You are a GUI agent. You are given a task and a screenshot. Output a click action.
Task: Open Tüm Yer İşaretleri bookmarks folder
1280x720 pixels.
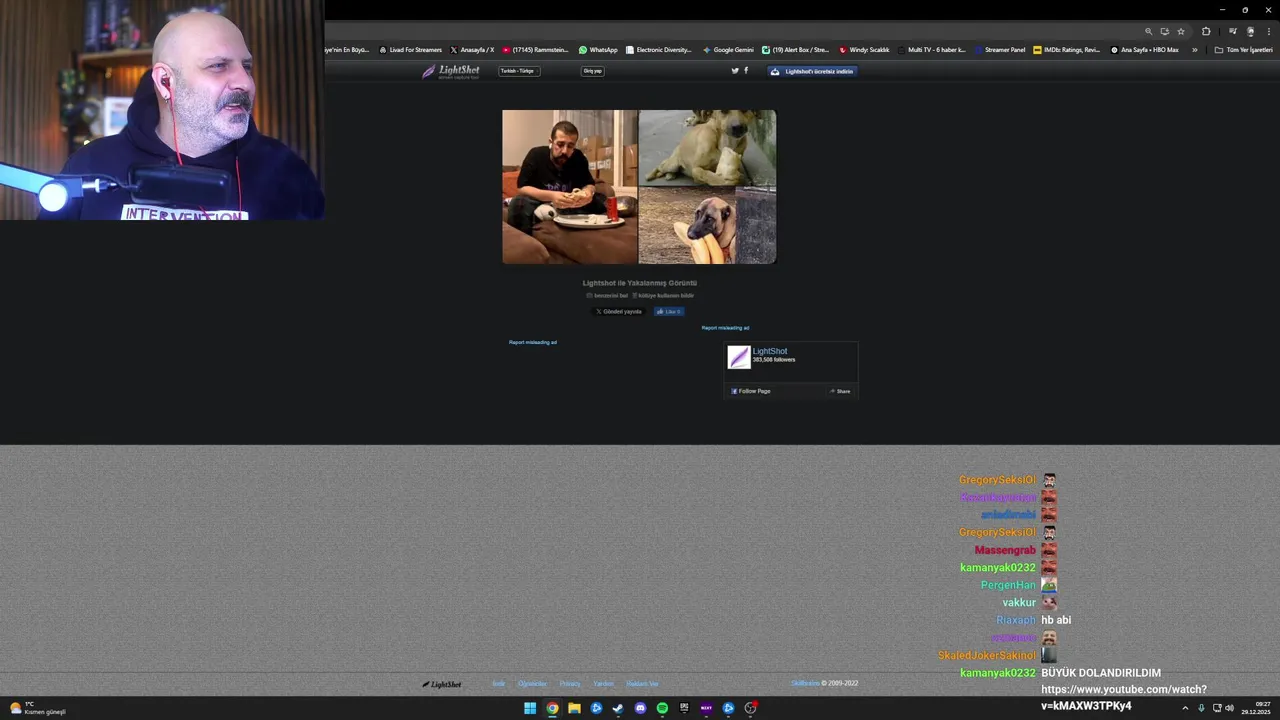pyautogui.click(x=1243, y=50)
